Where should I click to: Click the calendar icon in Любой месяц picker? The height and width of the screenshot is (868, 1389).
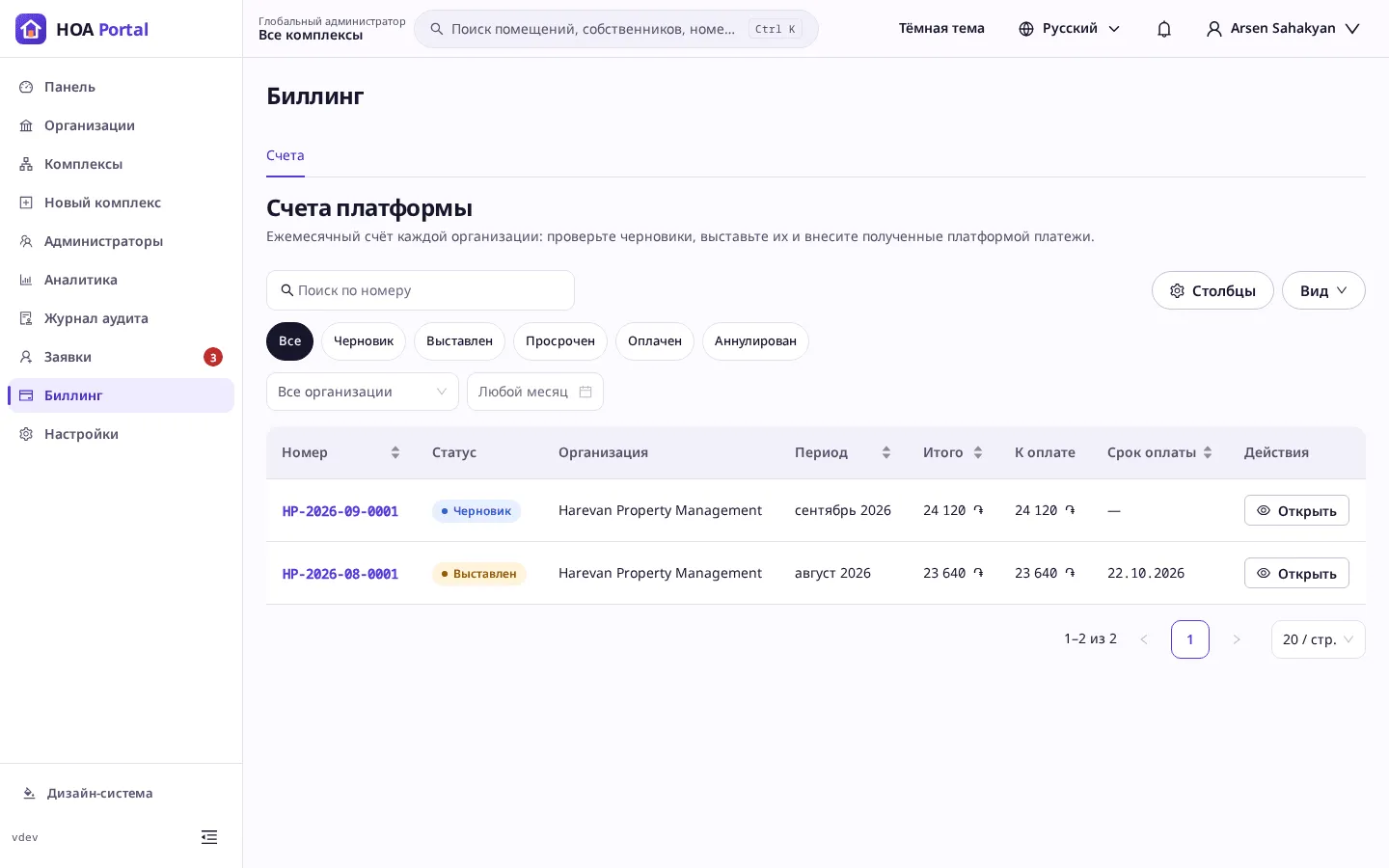pos(586,392)
